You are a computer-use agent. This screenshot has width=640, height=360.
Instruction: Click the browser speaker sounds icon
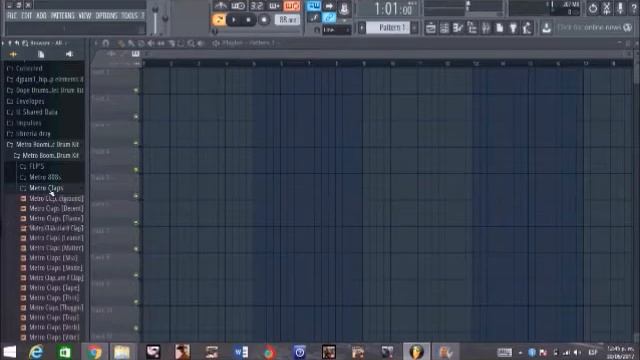(69, 54)
